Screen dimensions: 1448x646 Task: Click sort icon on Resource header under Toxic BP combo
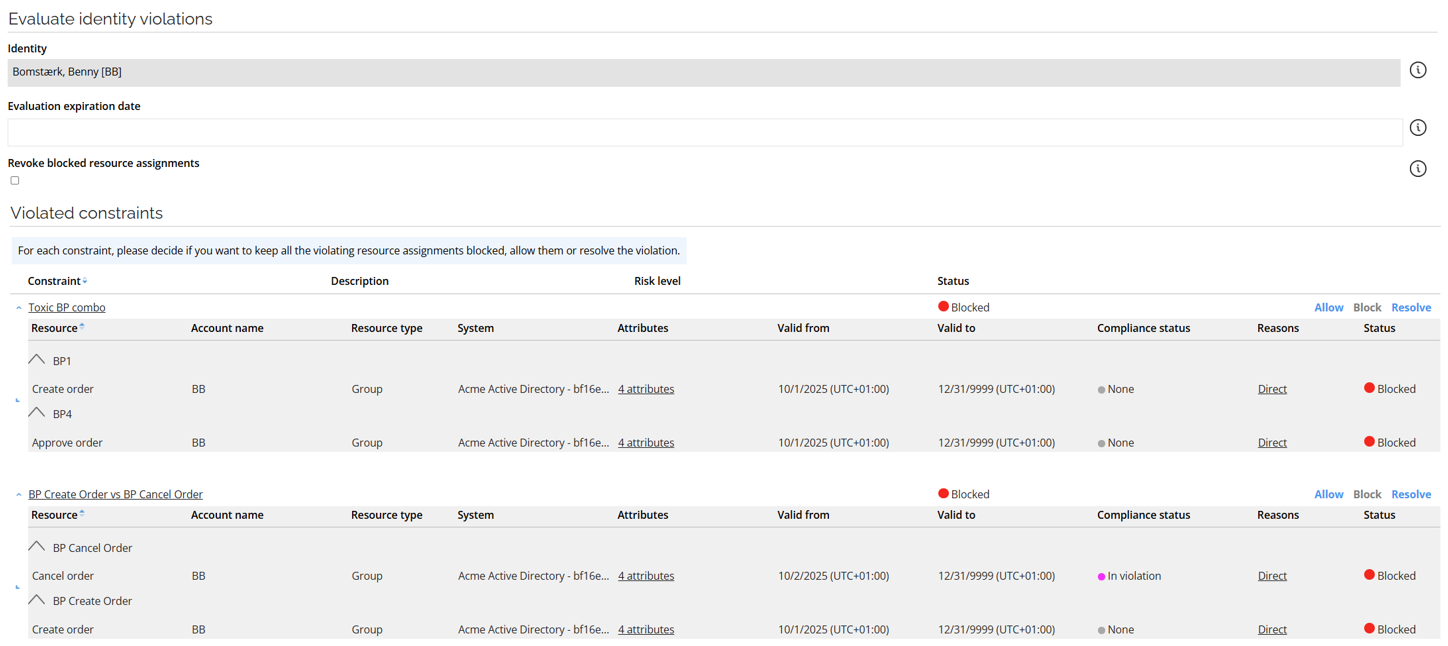tap(82, 327)
